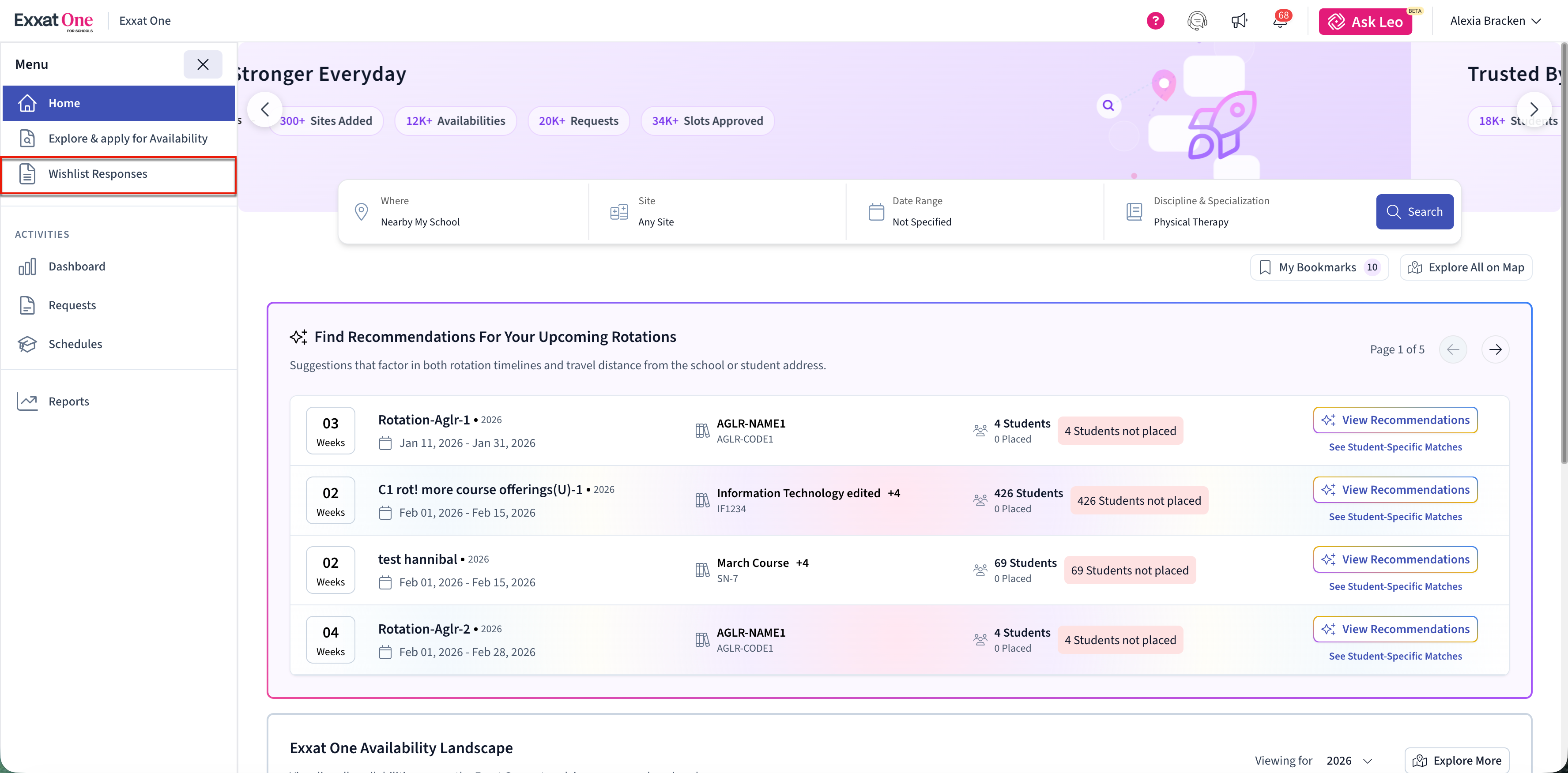Expand the Alexia Bracken user menu
The height and width of the screenshot is (773, 1568).
pos(1495,21)
